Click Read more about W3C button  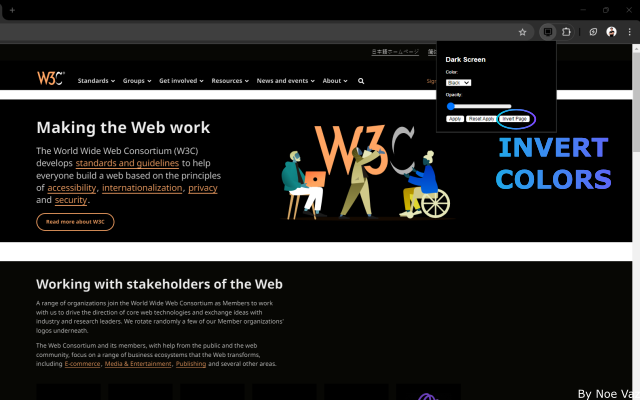click(75, 222)
